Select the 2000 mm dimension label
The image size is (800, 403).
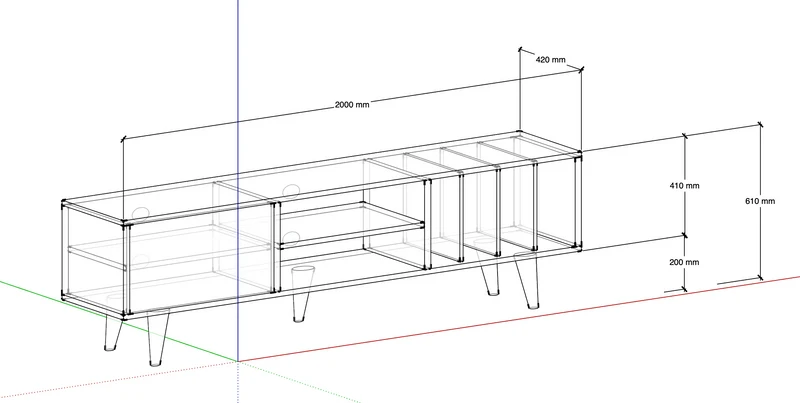[352, 105]
